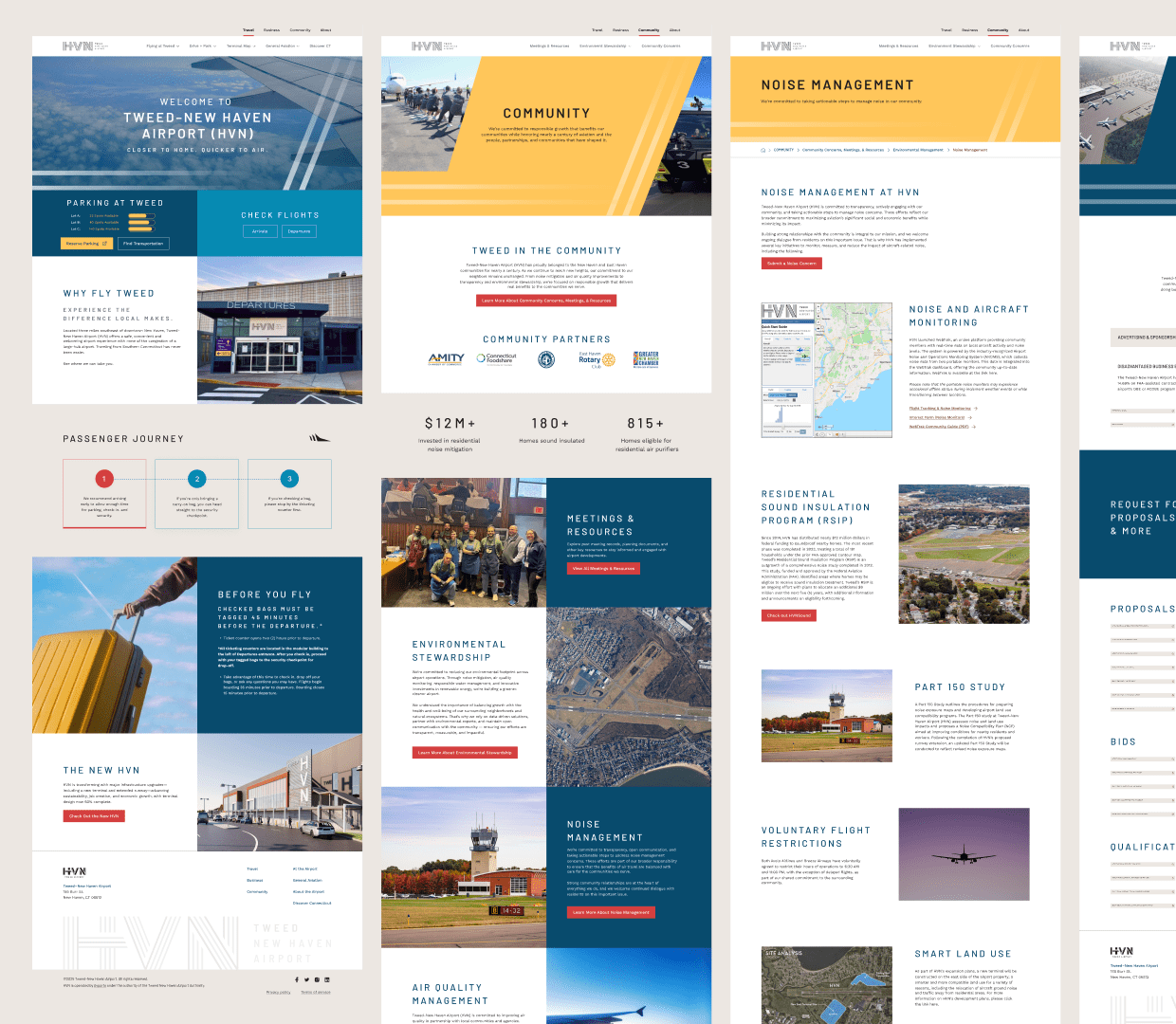Image resolution: width=1176 pixels, height=1024 pixels.
Task: Open the Business tab on the homepage
Action: [271, 30]
